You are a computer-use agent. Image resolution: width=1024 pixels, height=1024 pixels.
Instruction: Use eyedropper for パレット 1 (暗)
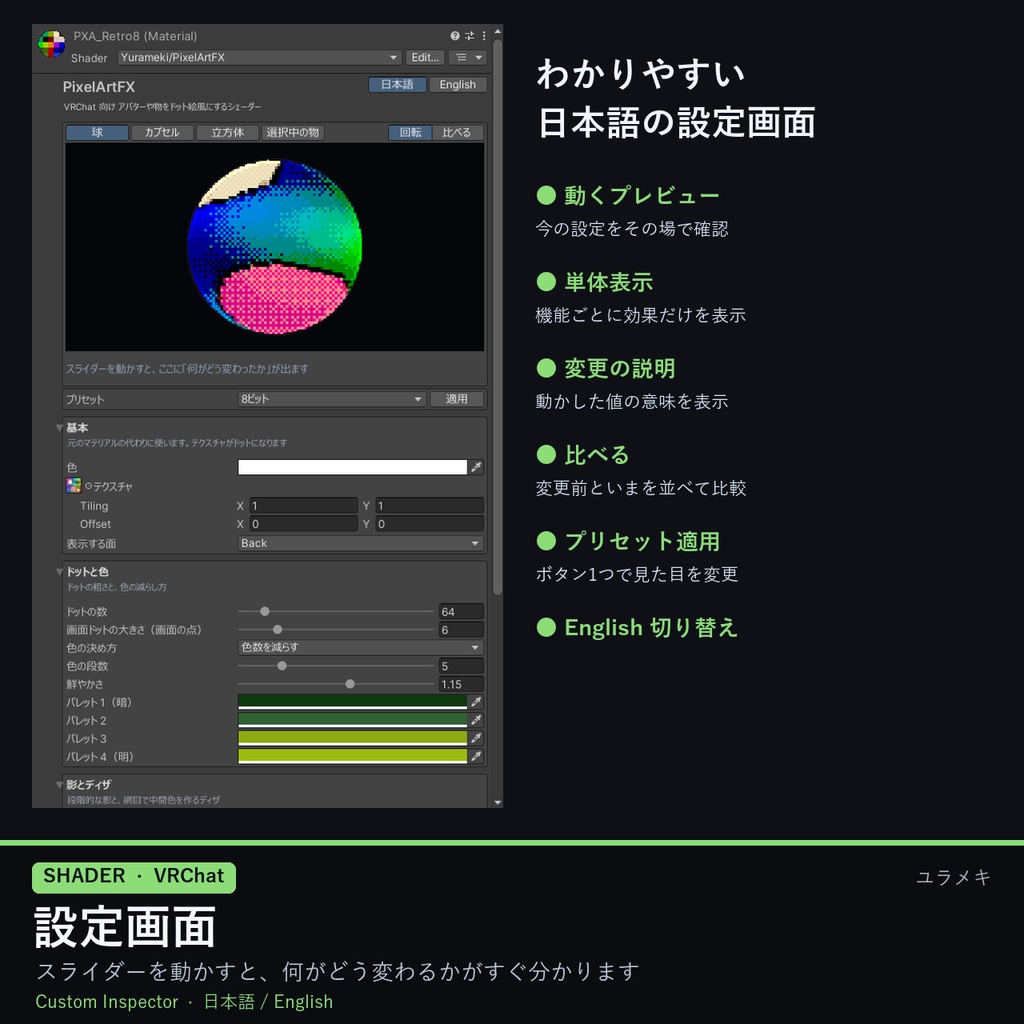pyautogui.click(x=476, y=702)
